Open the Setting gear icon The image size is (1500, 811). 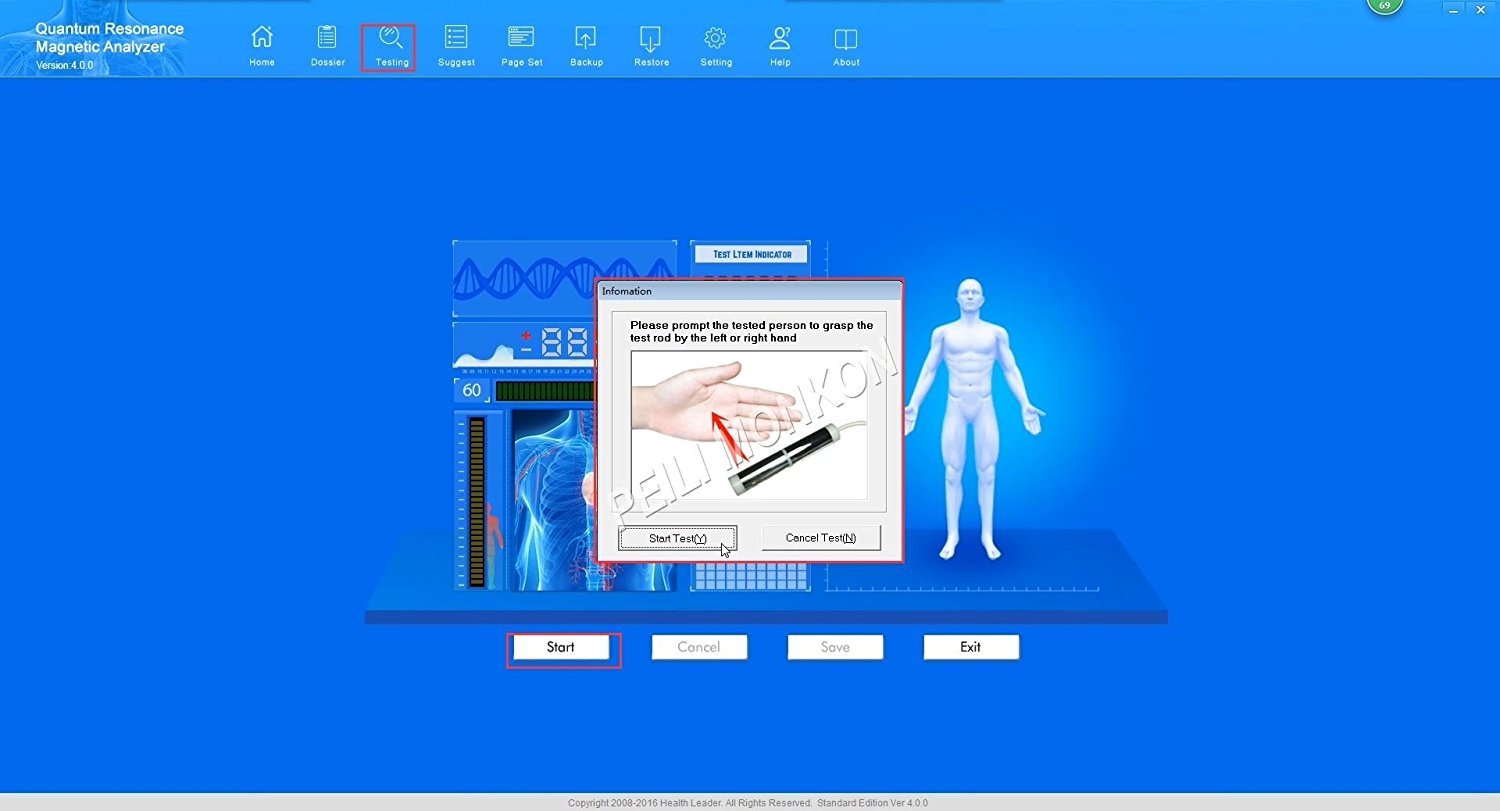715,38
